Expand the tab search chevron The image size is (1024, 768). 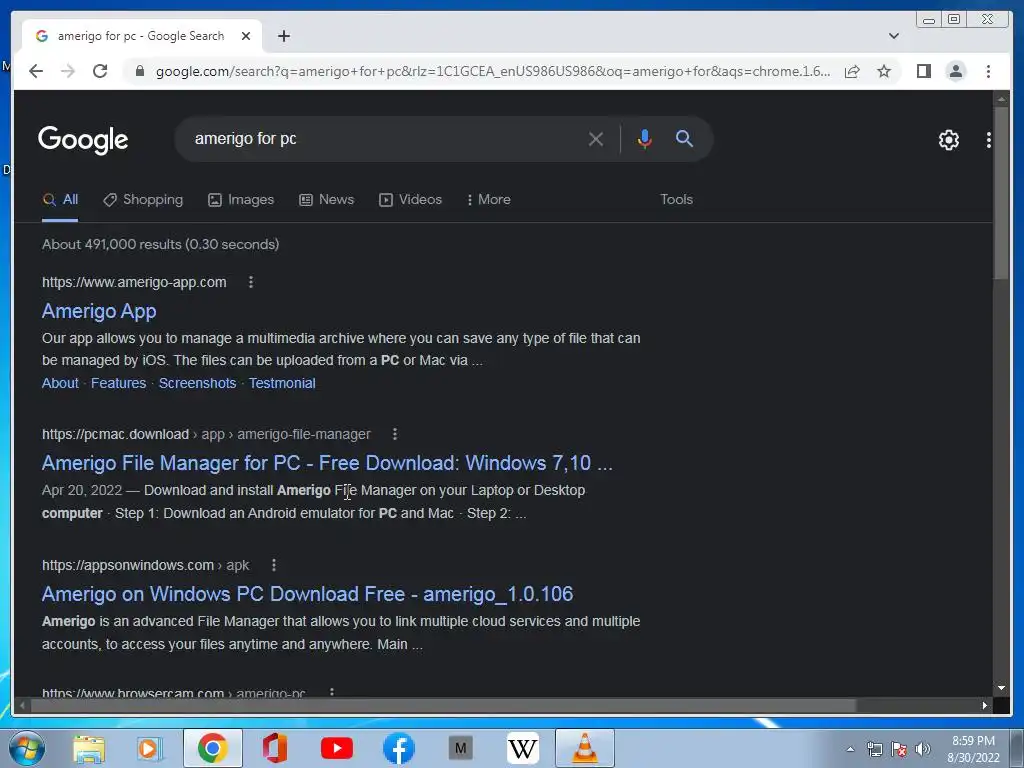pyautogui.click(x=893, y=36)
